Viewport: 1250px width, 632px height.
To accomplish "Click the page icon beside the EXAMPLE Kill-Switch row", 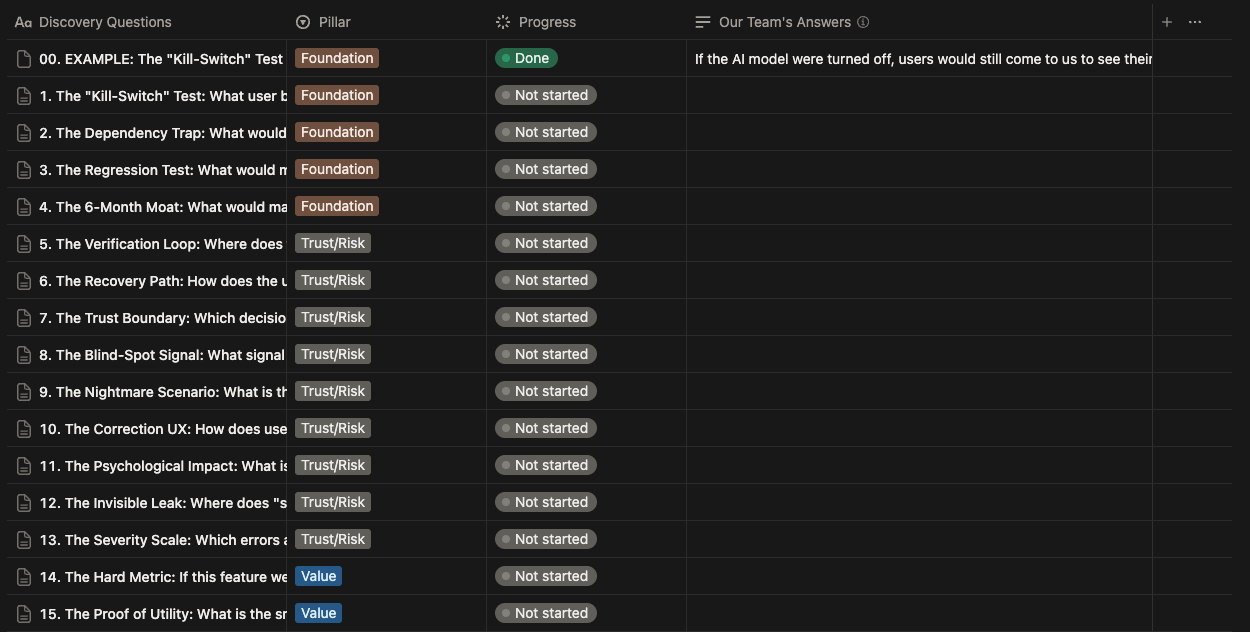I will click(23, 58).
